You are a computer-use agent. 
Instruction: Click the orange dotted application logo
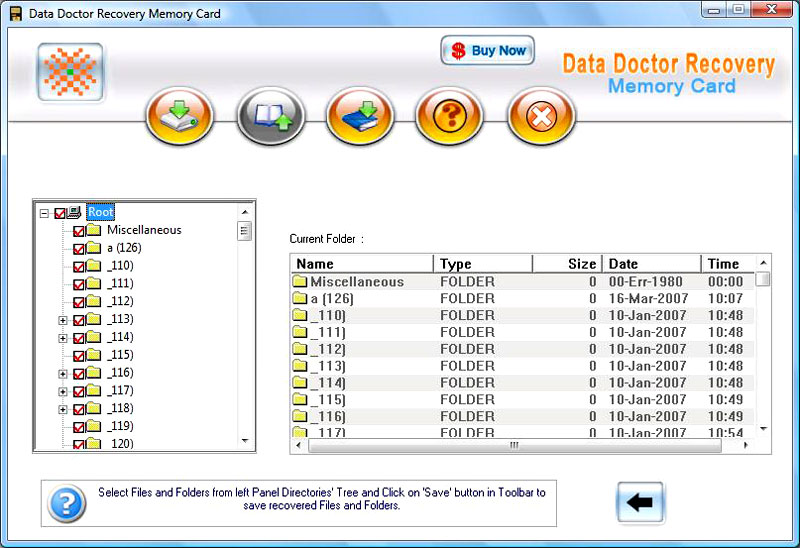pos(70,72)
